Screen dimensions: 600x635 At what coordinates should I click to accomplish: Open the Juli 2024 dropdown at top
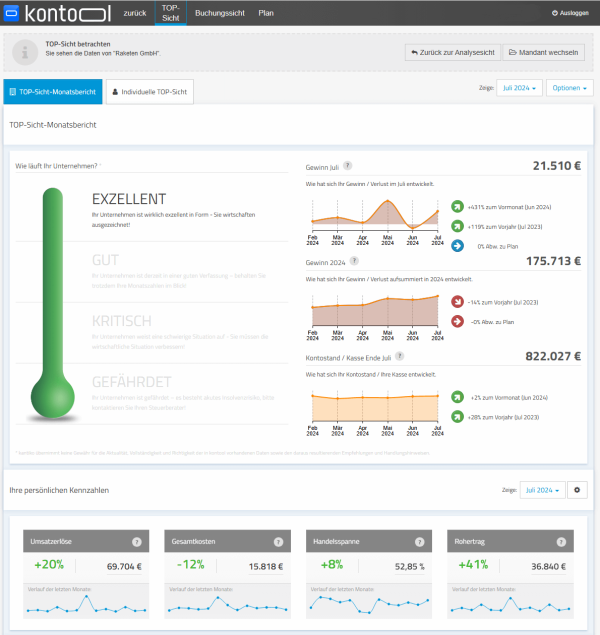point(522,88)
